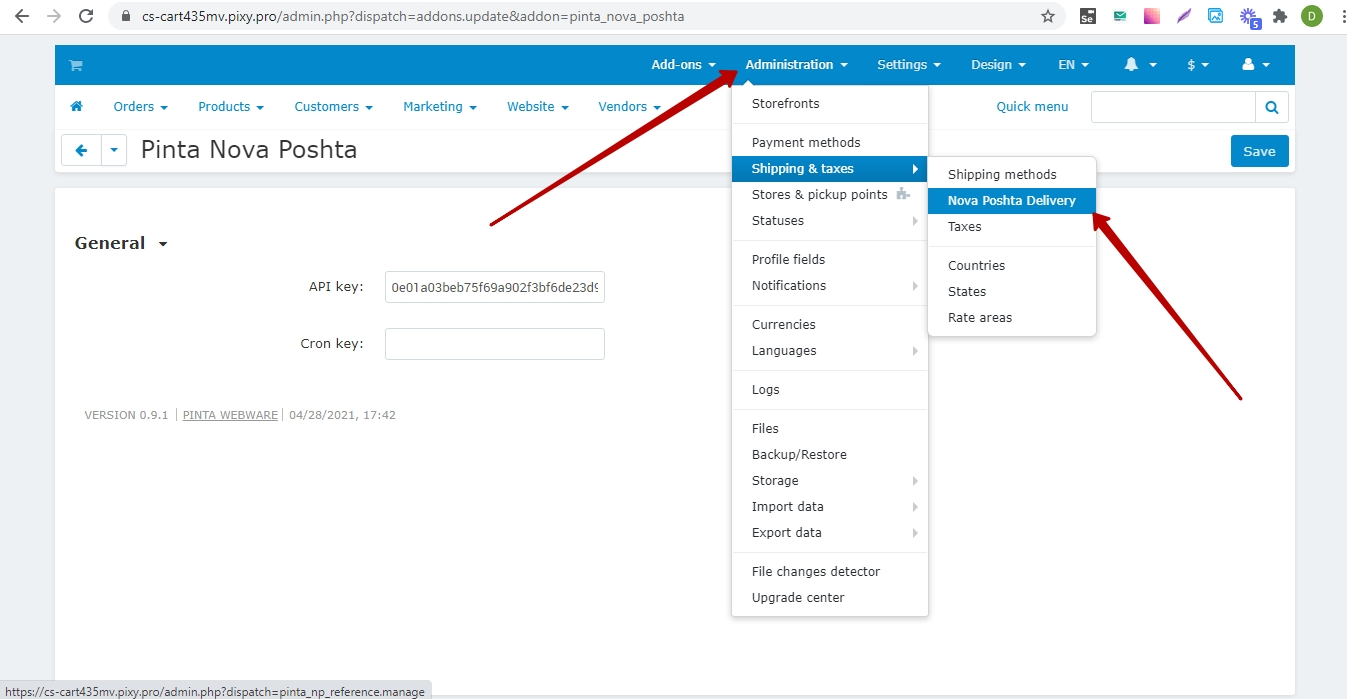
Task: Open the Add-ons dropdown menu
Action: coord(684,64)
